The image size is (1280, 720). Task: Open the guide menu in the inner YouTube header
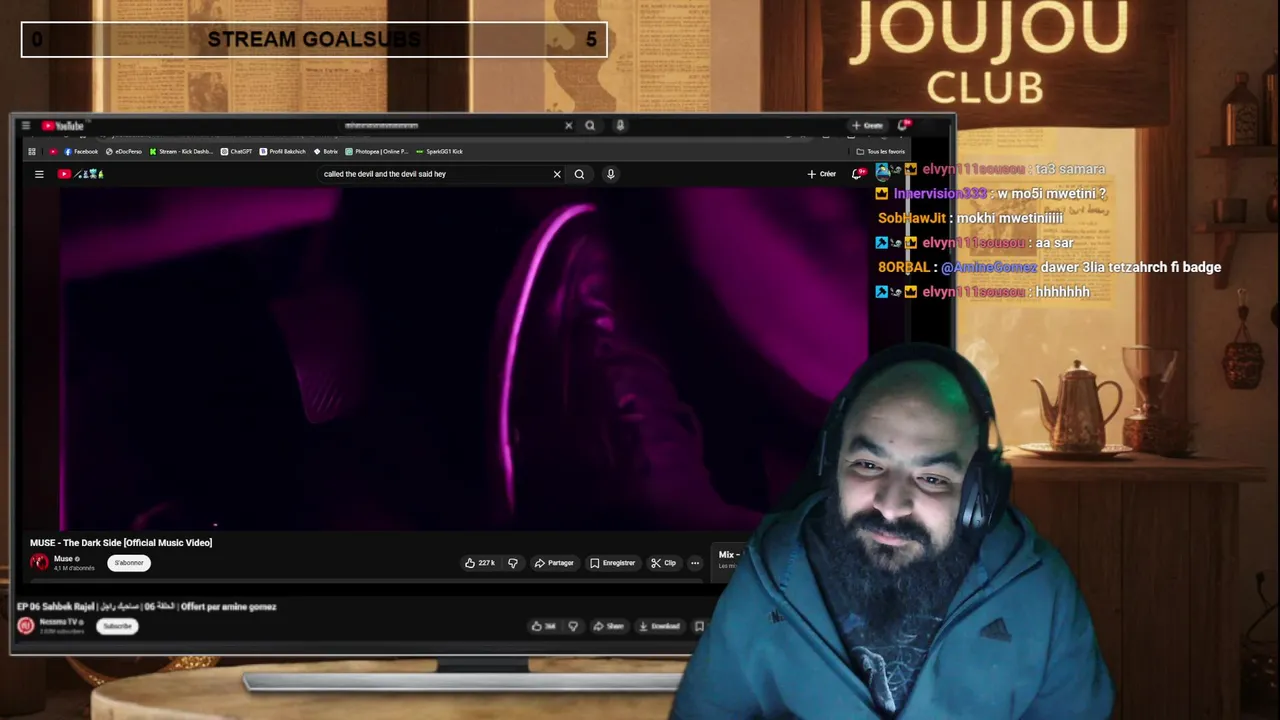tap(39, 174)
